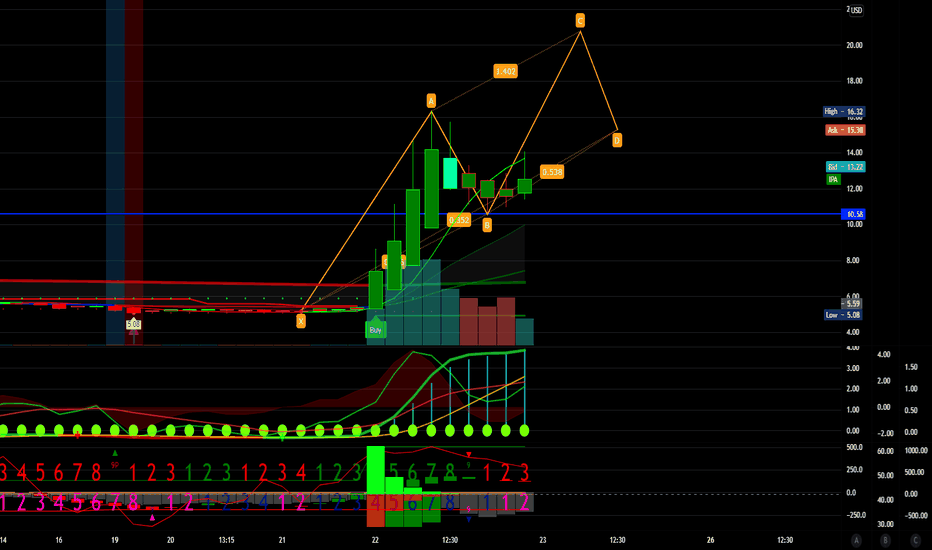Click the 0.538 ratio label

pyautogui.click(x=552, y=172)
